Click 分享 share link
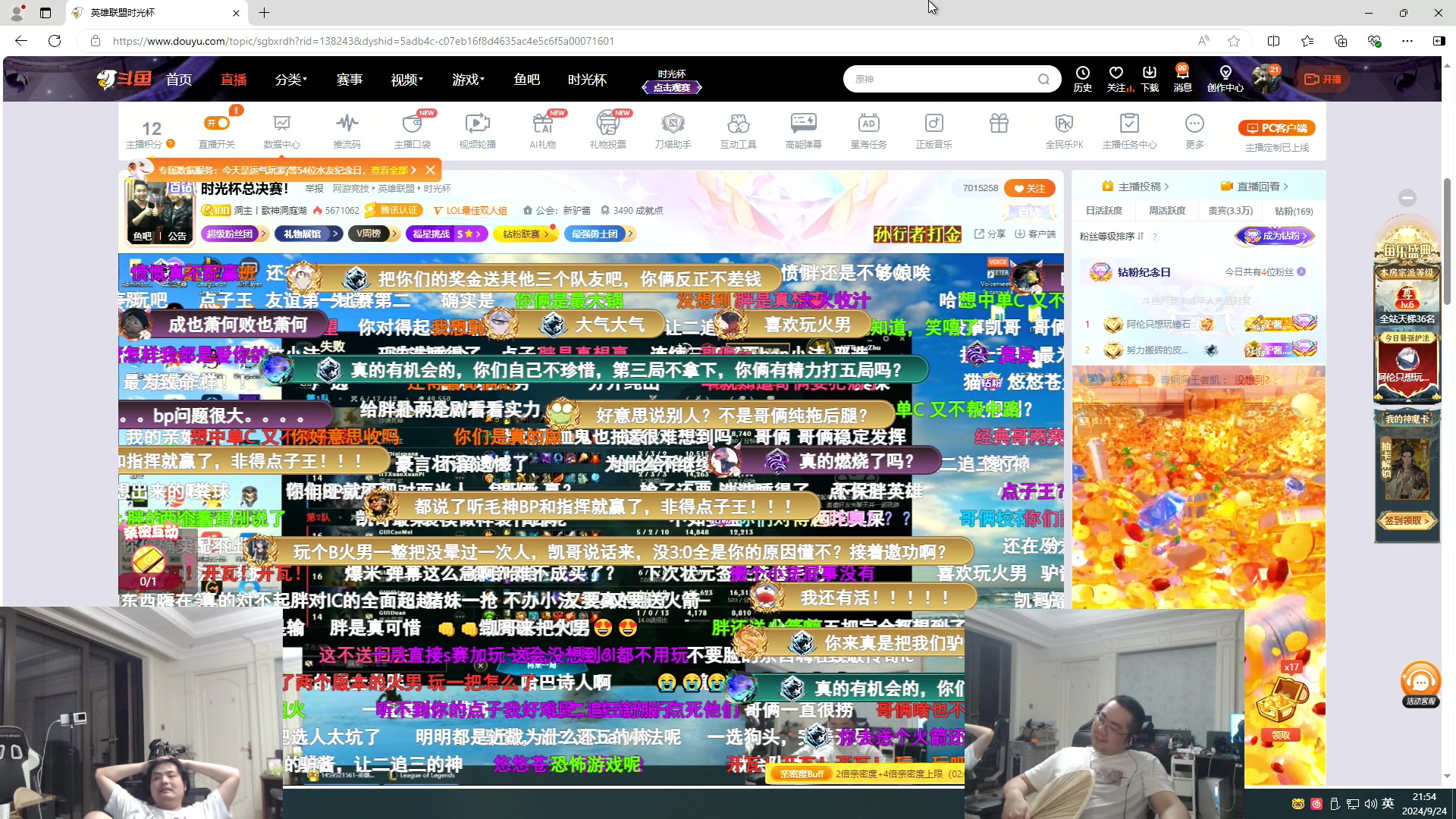Viewport: 1456px width, 819px height. (990, 234)
